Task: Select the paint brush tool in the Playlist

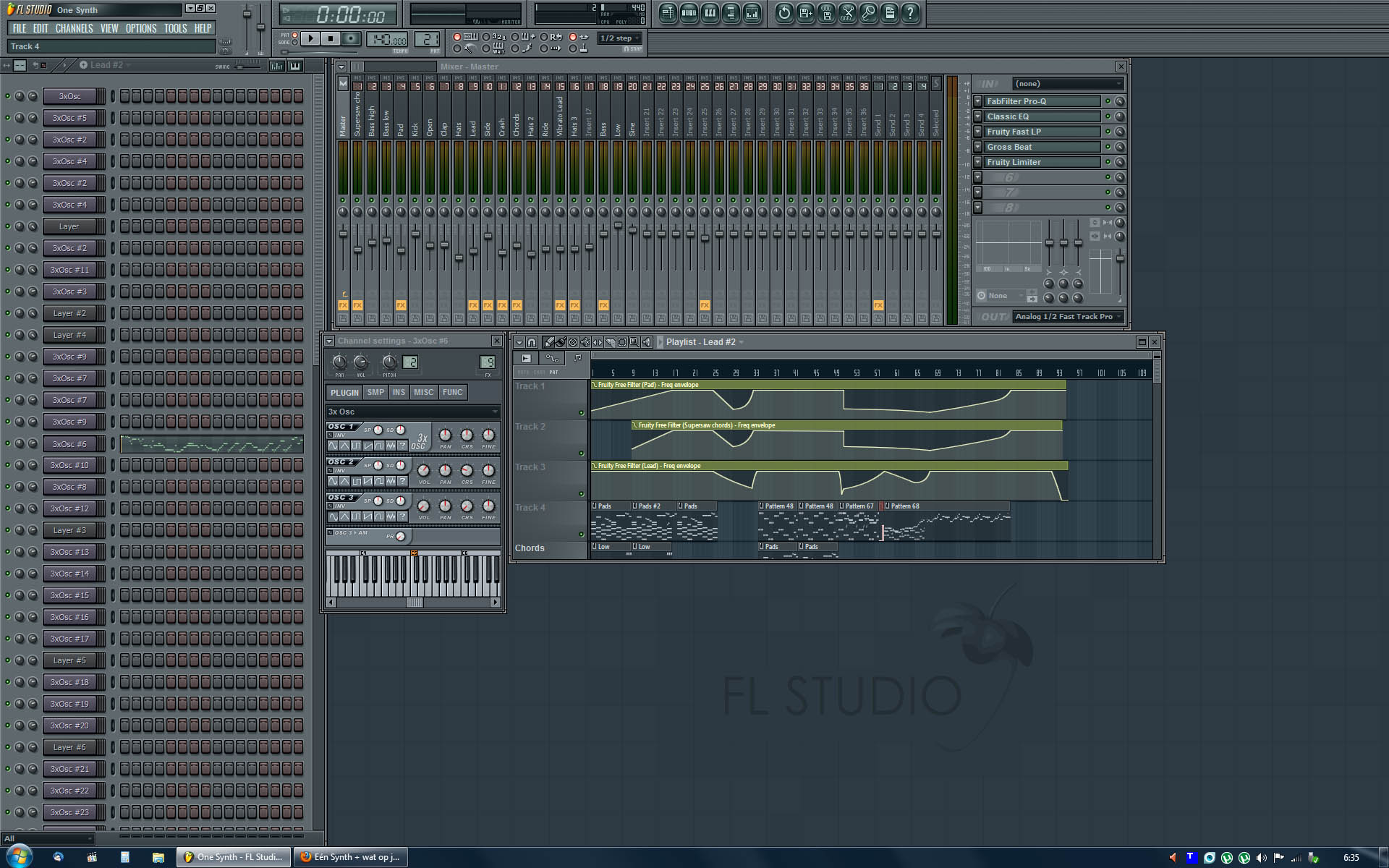Action: [561, 342]
